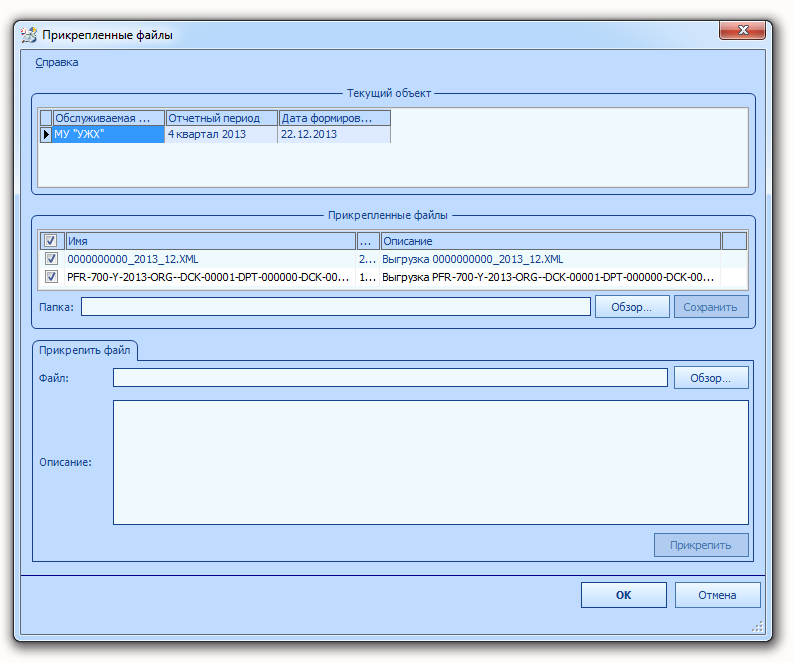The height and width of the screenshot is (663, 793).
Task: Click into the Описание text area
Action: point(430,462)
